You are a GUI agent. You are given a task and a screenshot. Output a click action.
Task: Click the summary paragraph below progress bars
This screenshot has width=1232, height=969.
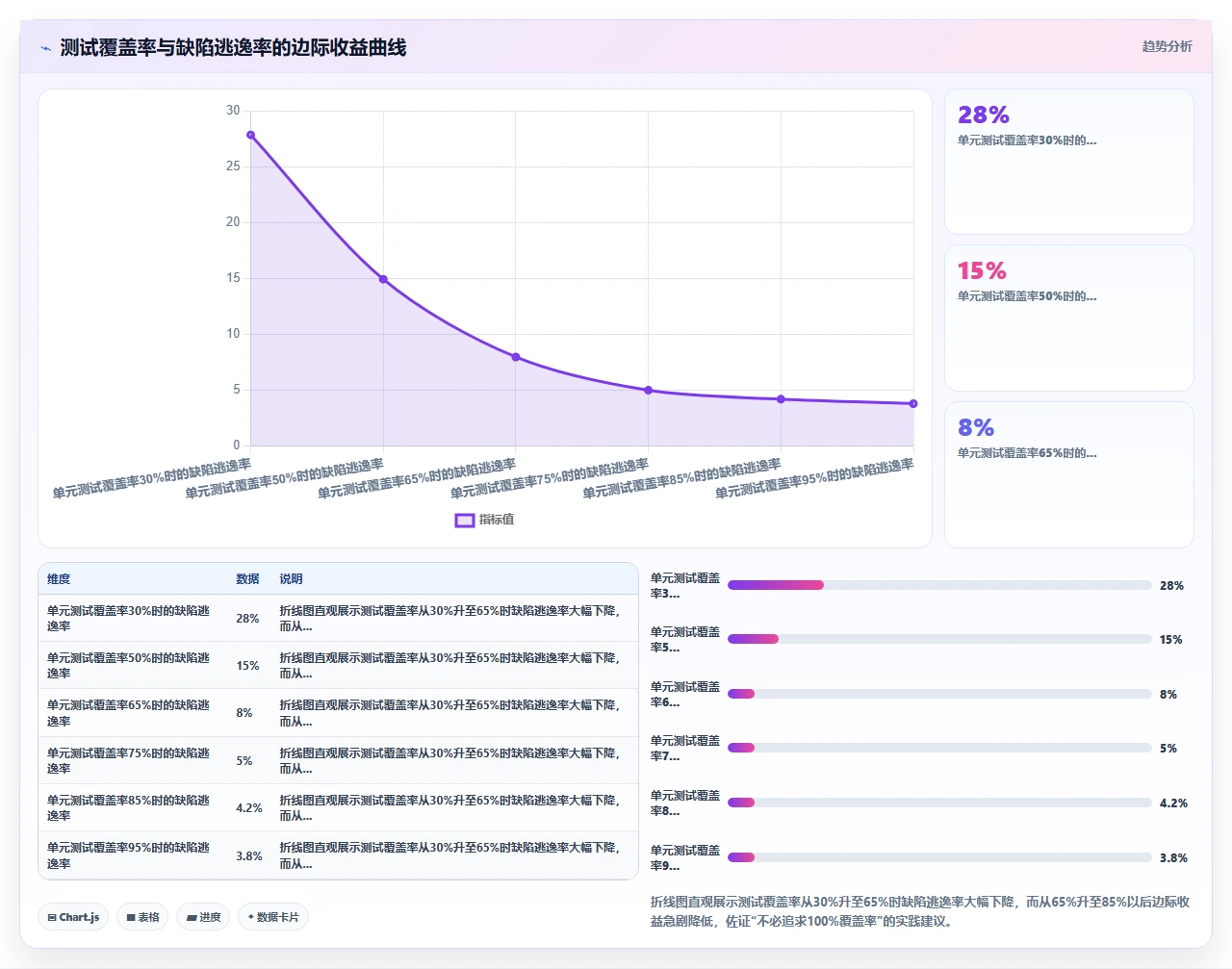[x=920, y=911]
